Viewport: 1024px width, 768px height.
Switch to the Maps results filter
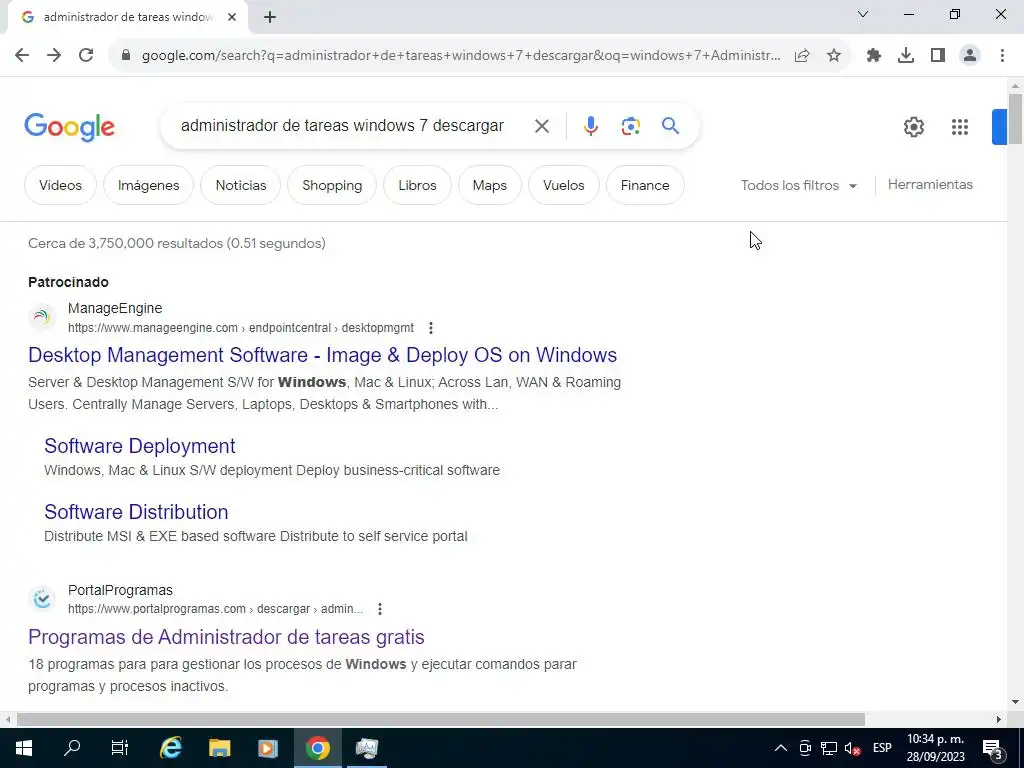point(490,185)
